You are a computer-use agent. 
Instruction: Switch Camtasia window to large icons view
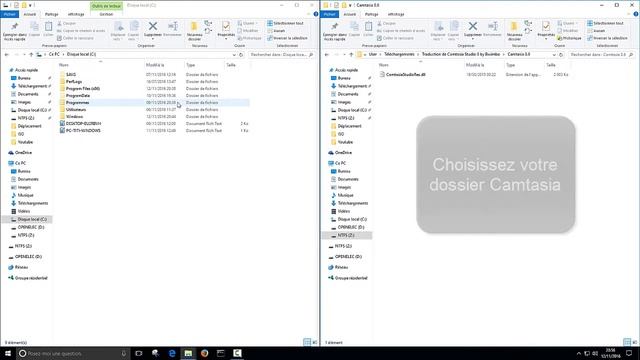point(635,342)
